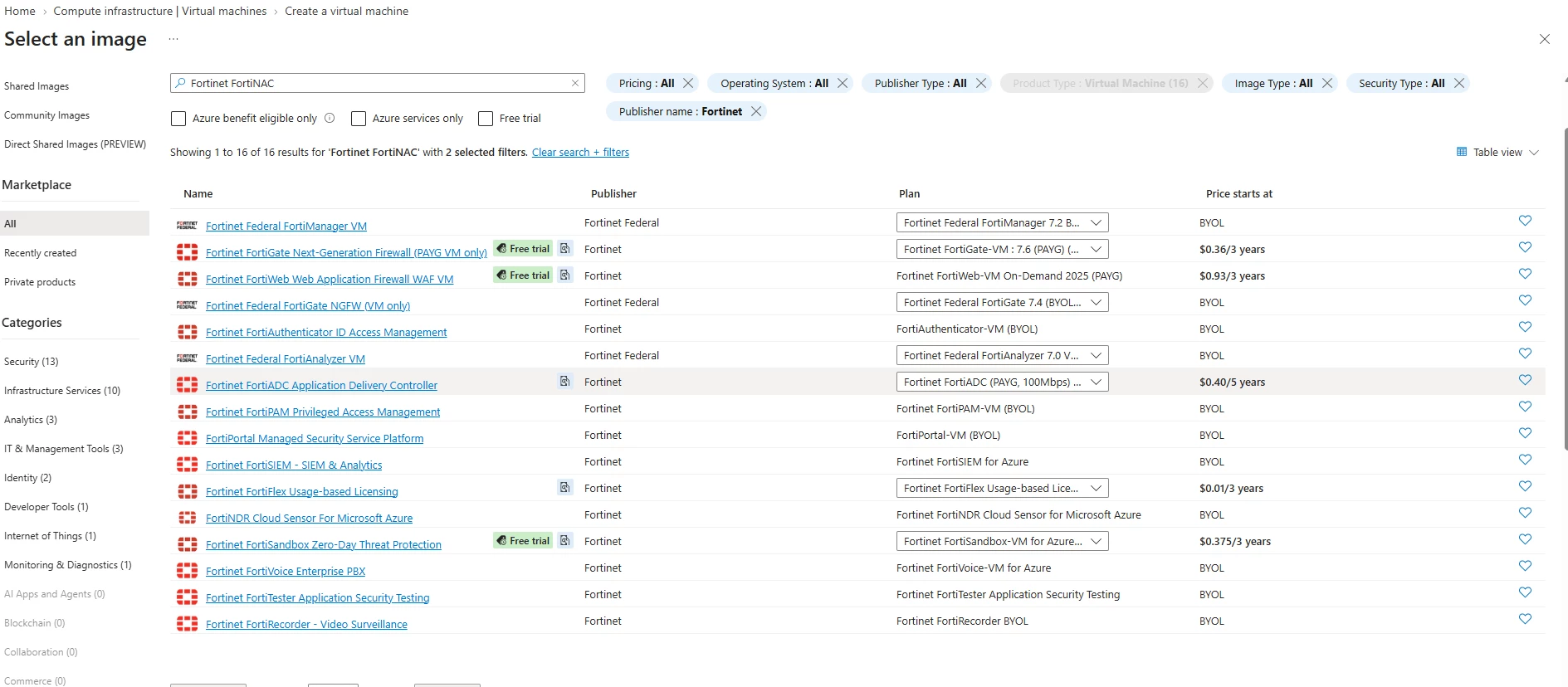Enable Azure benefit eligible only checkbox
Screen dimensions: 1568x687
tap(178, 119)
